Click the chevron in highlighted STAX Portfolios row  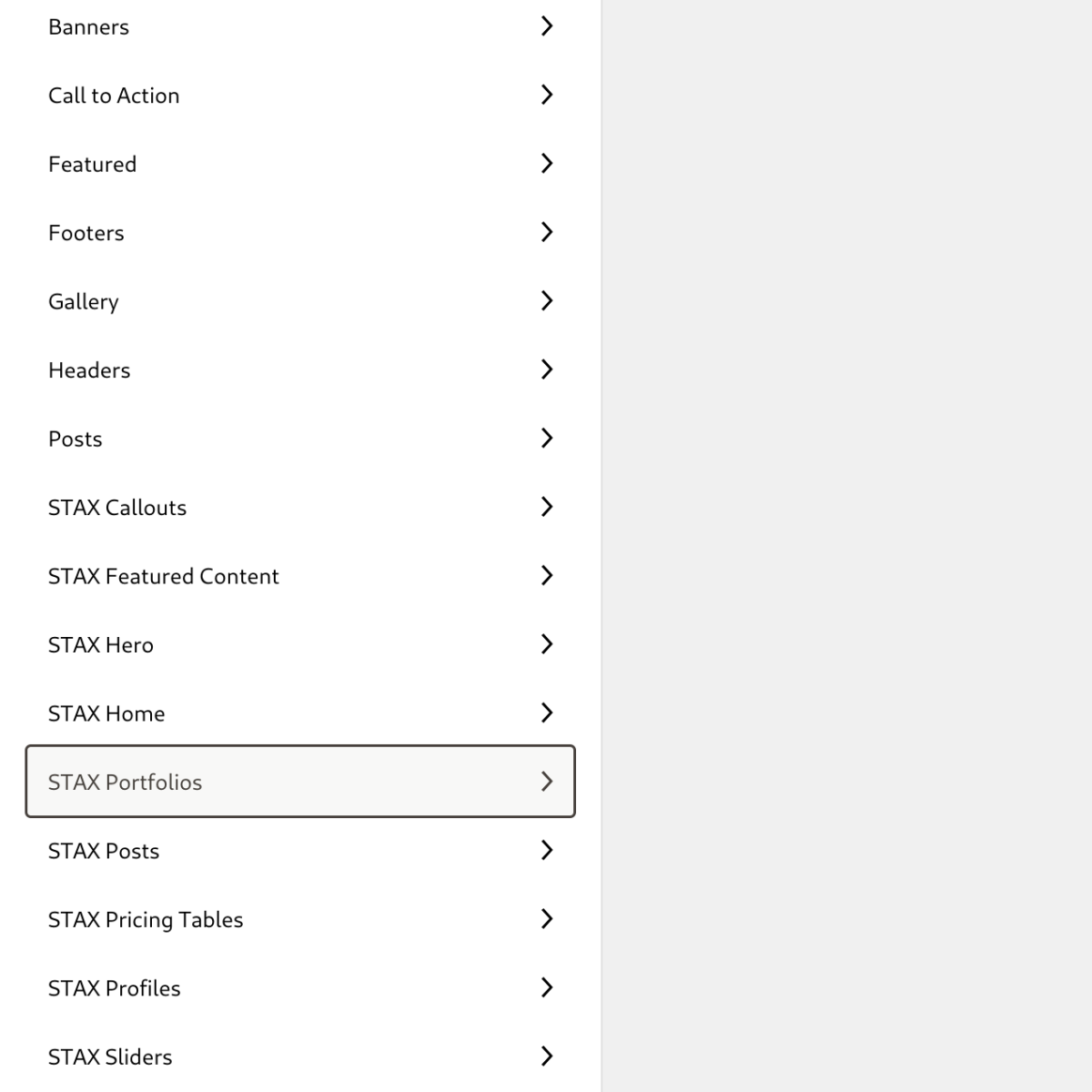pyautogui.click(x=546, y=782)
